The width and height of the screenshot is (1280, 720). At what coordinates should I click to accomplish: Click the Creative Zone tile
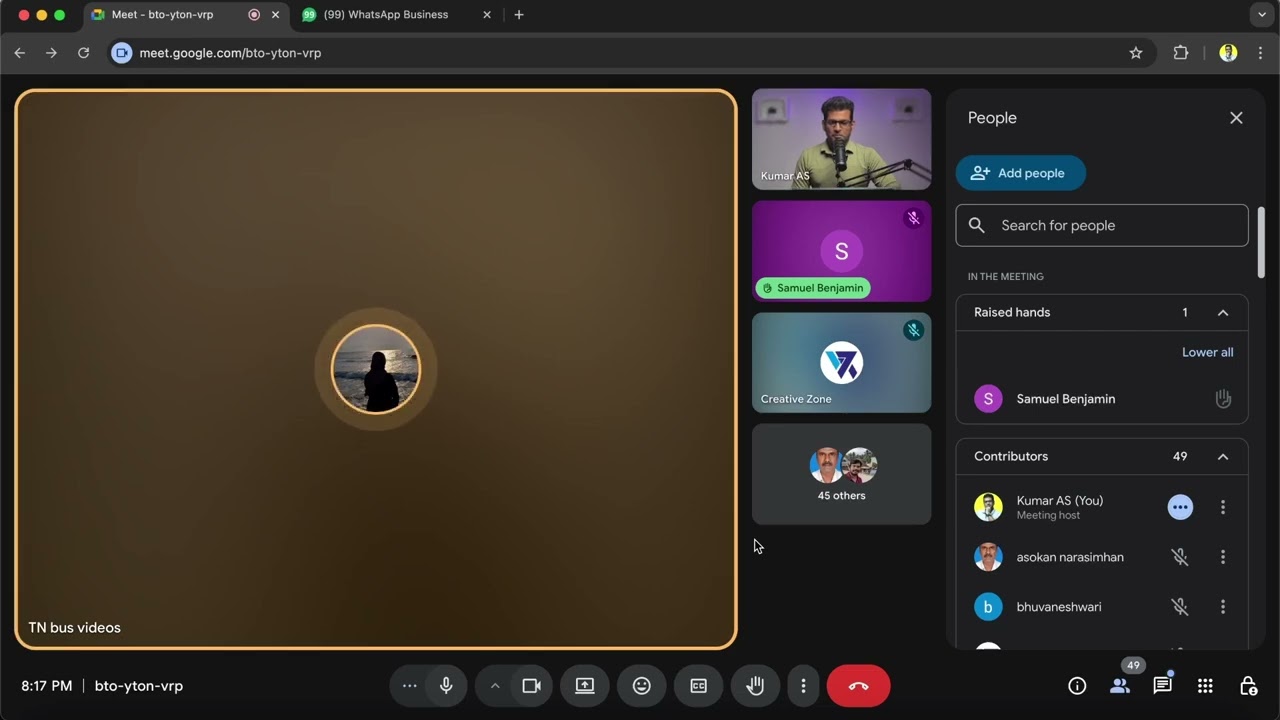(x=841, y=363)
